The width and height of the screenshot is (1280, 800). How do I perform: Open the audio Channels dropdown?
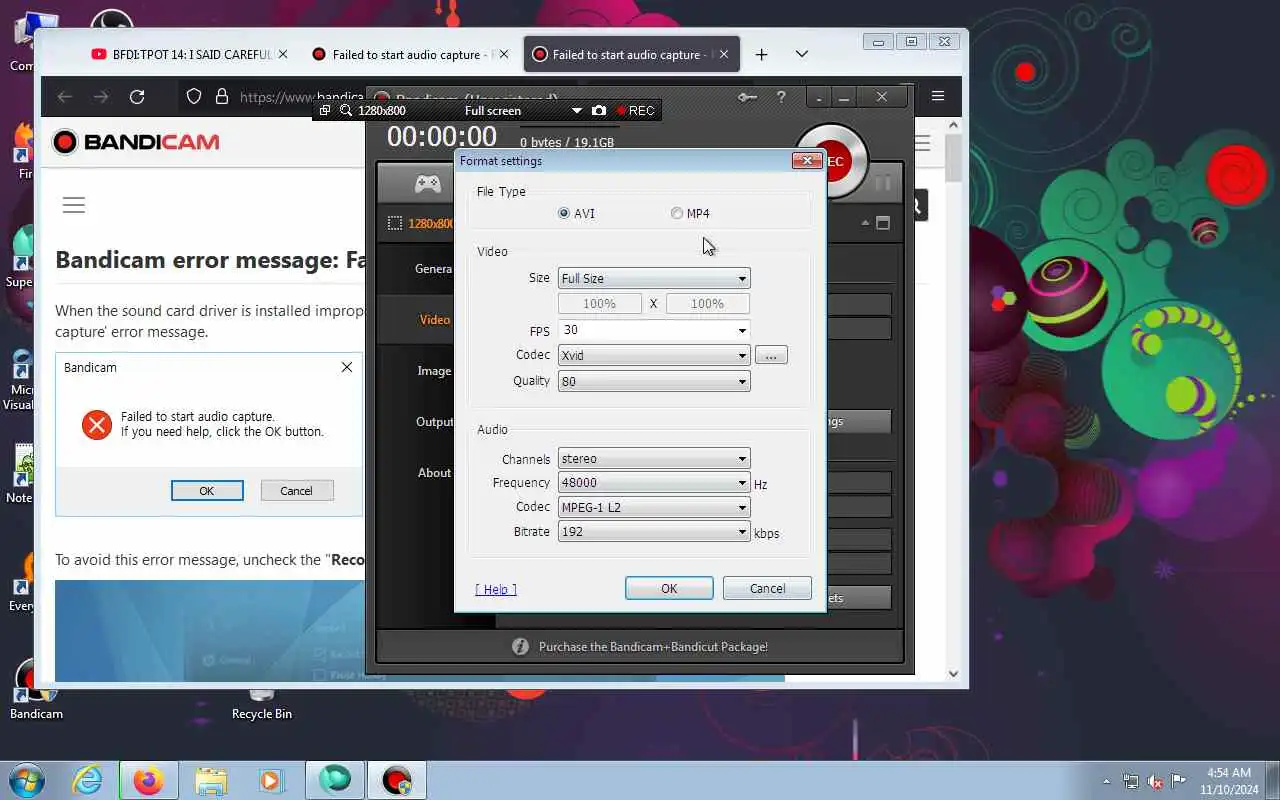[x=654, y=459]
